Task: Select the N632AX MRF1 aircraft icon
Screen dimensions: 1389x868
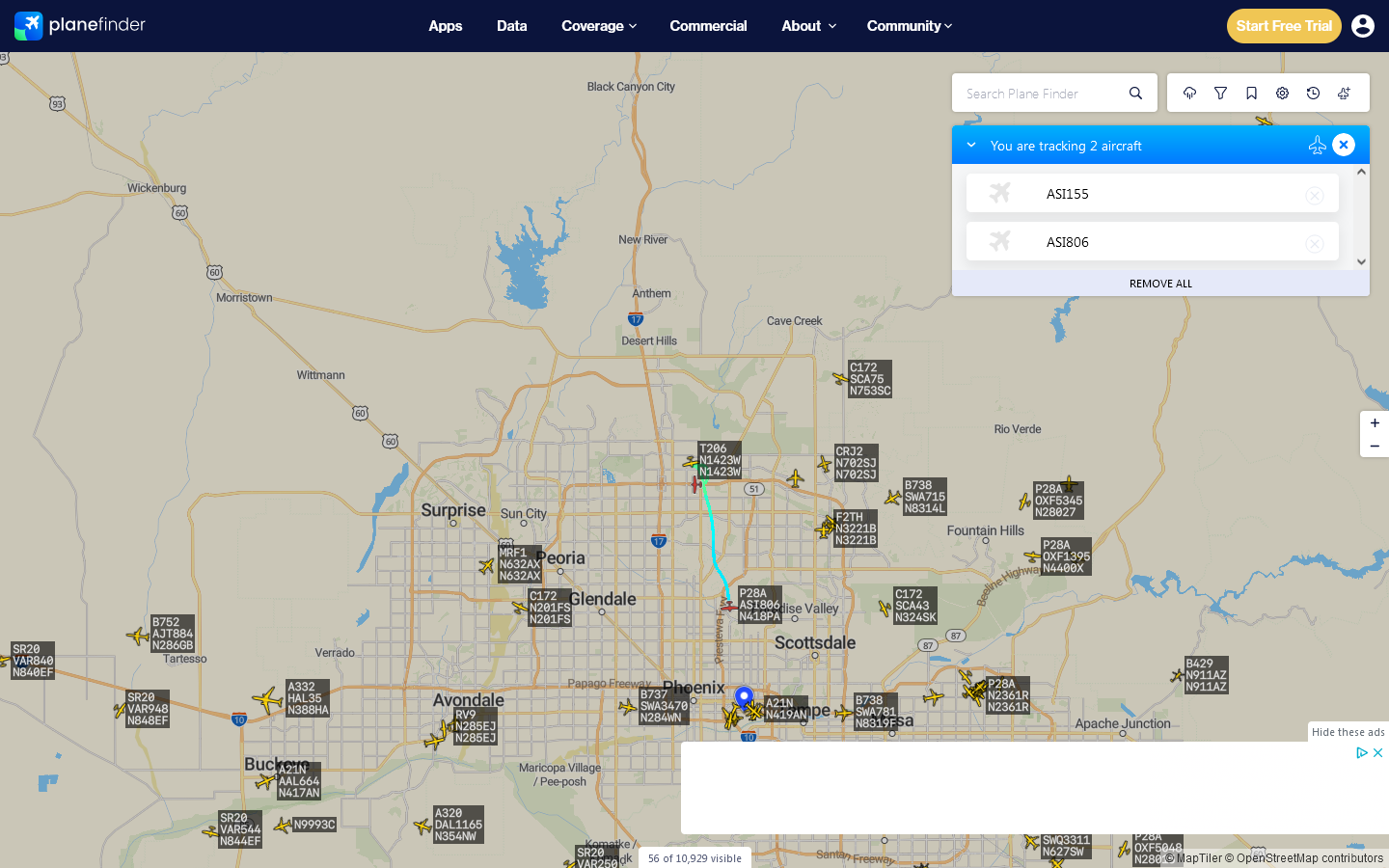Action: click(487, 566)
